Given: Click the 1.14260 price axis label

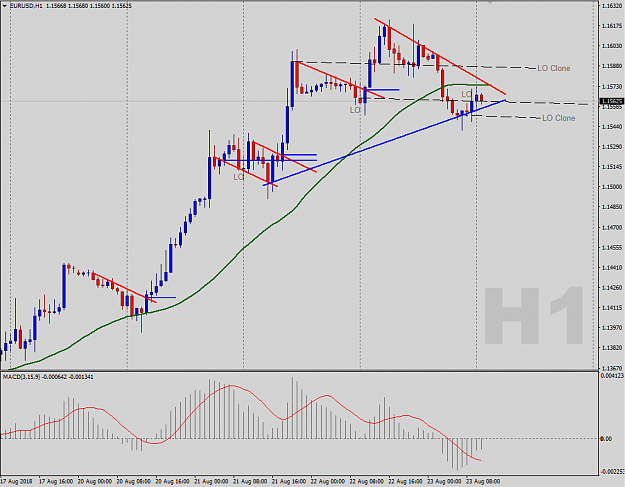Looking at the screenshot, I should coord(612,288).
